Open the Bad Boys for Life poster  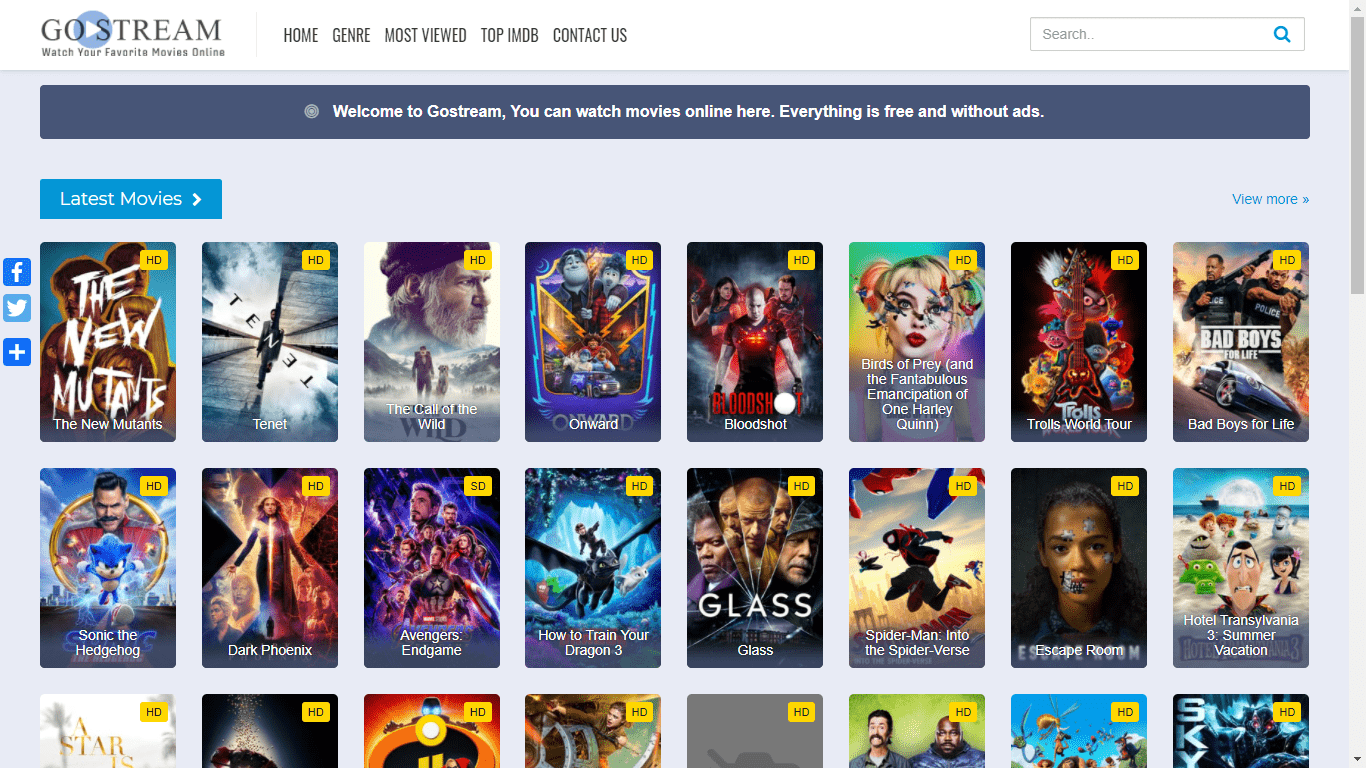coord(1241,342)
